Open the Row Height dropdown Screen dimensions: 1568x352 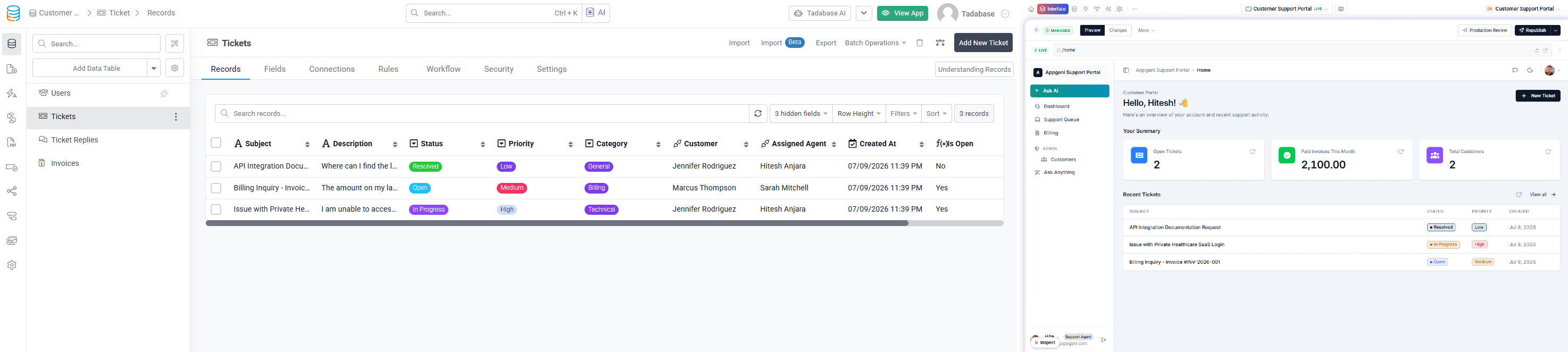coord(859,113)
